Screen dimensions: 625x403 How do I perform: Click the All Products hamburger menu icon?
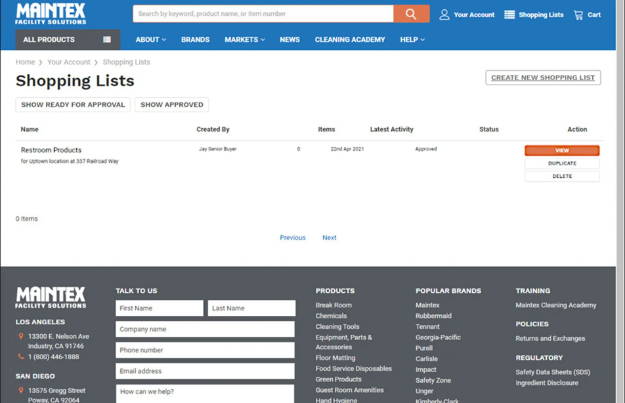(x=107, y=39)
